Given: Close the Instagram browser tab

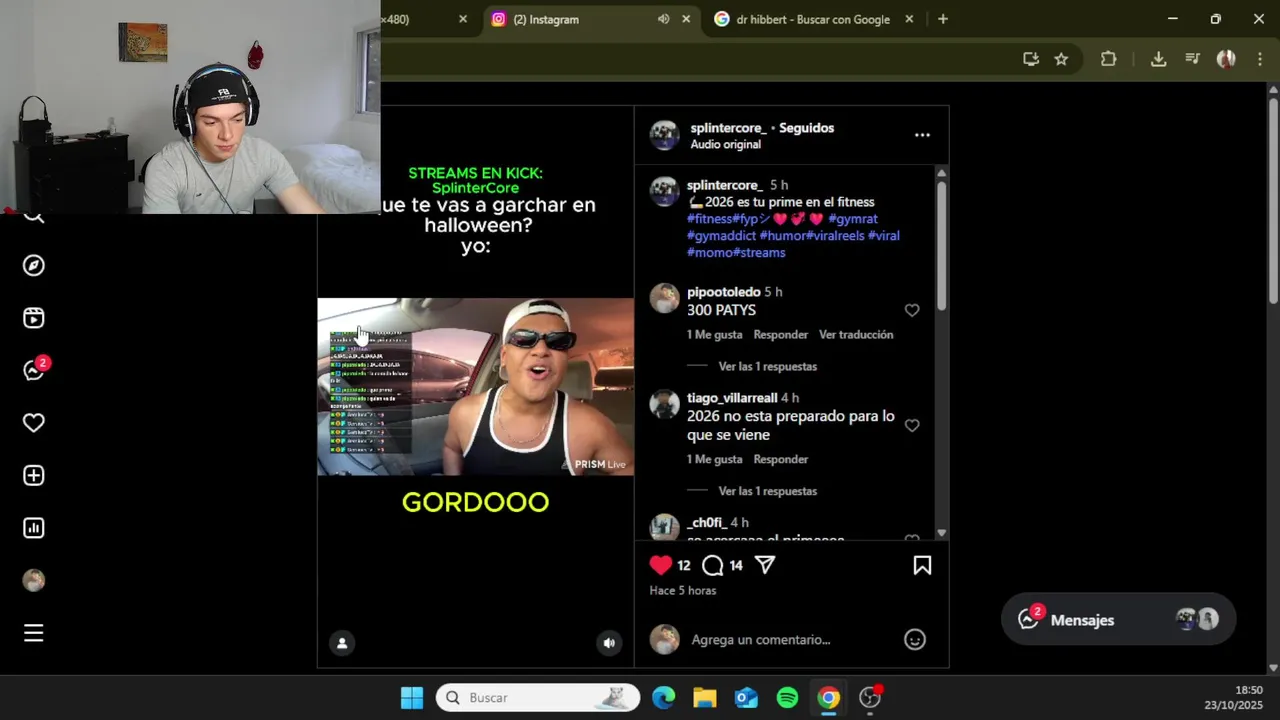Looking at the screenshot, I should (686, 19).
